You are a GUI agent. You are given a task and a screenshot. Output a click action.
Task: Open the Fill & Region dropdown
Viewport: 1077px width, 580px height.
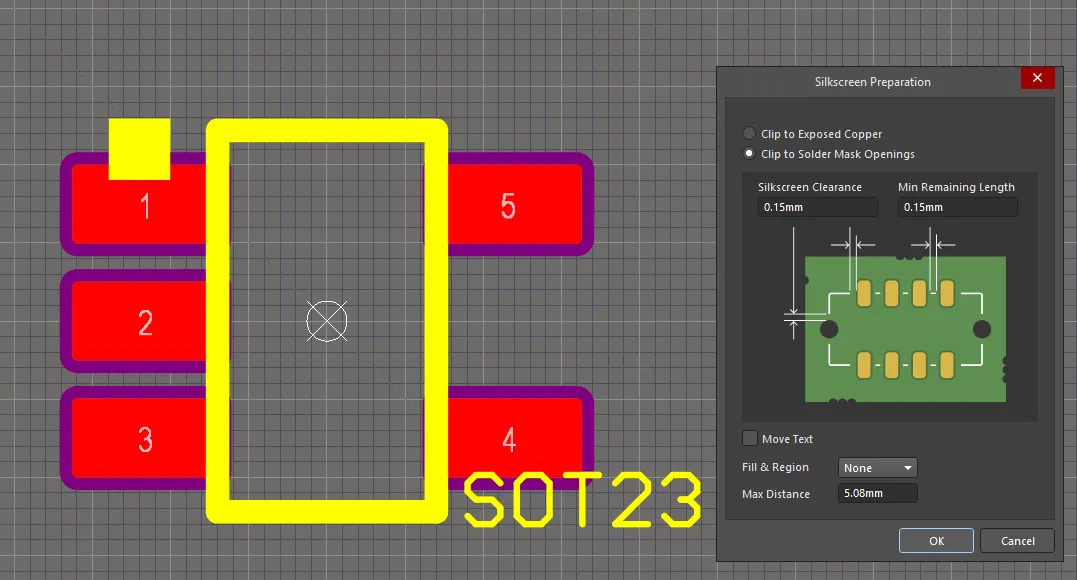877,468
